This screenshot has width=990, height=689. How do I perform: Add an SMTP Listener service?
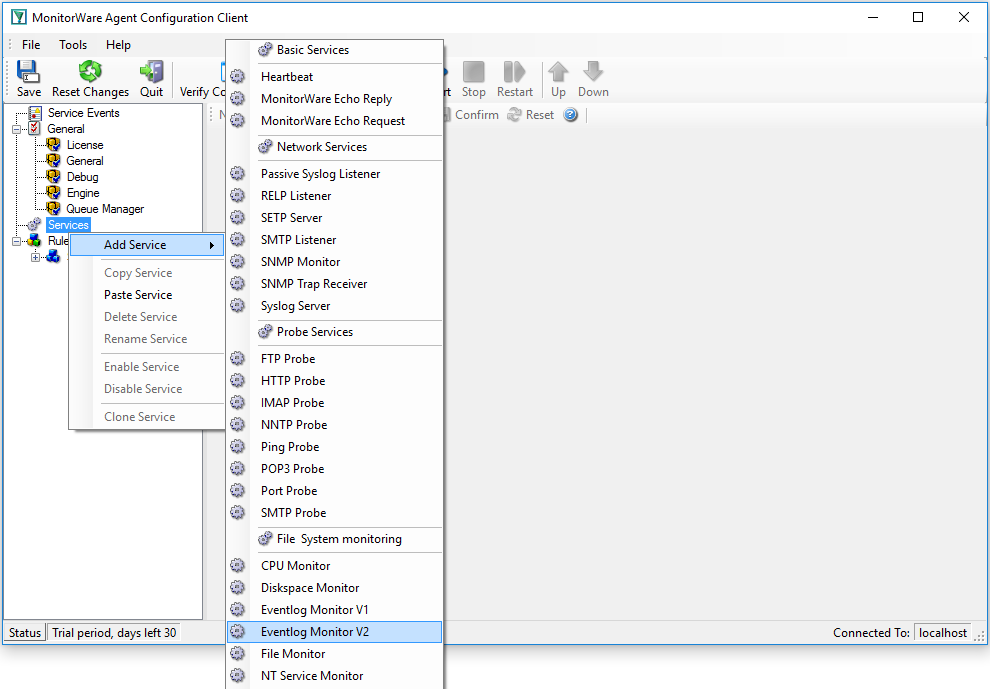(x=335, y=240)
